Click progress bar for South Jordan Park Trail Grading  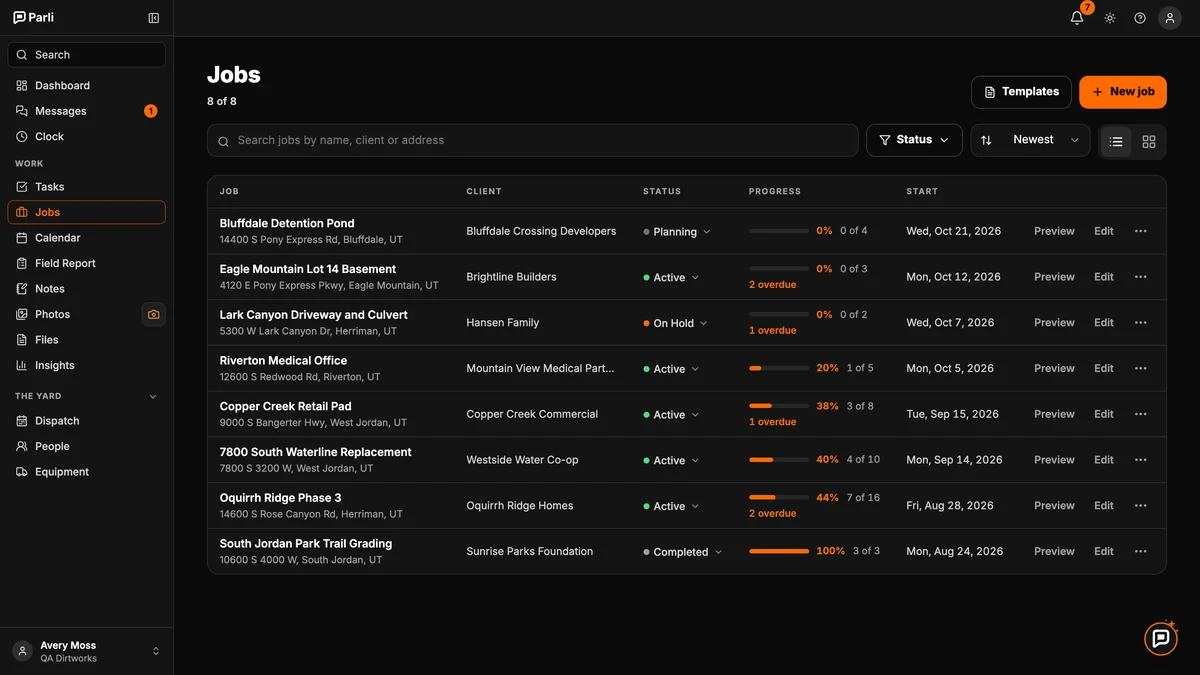click(x=779, y=551)
